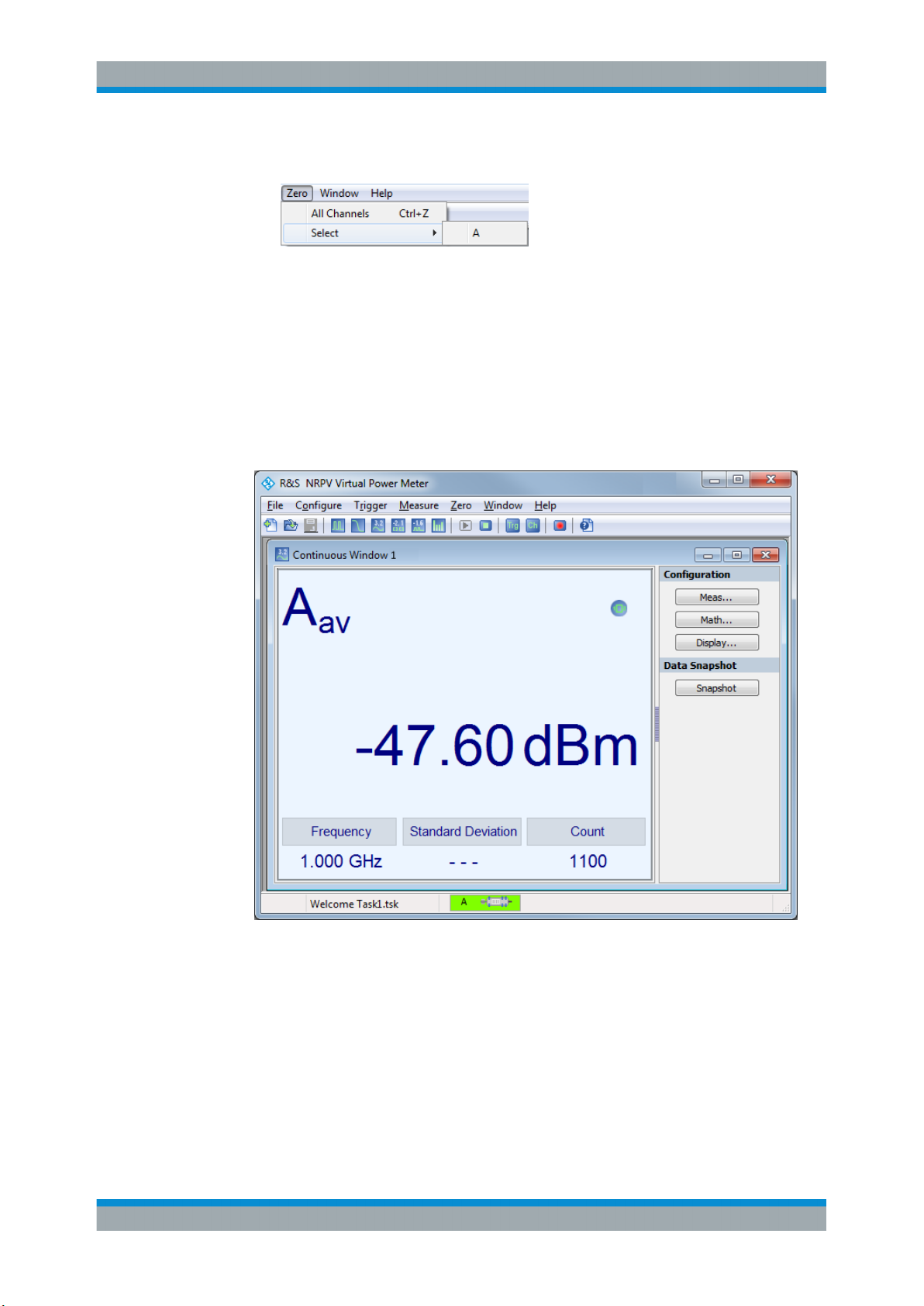Click the -47.60 dBm power reading
This screenshot has width=924, height=1306.
pos(496,746)
